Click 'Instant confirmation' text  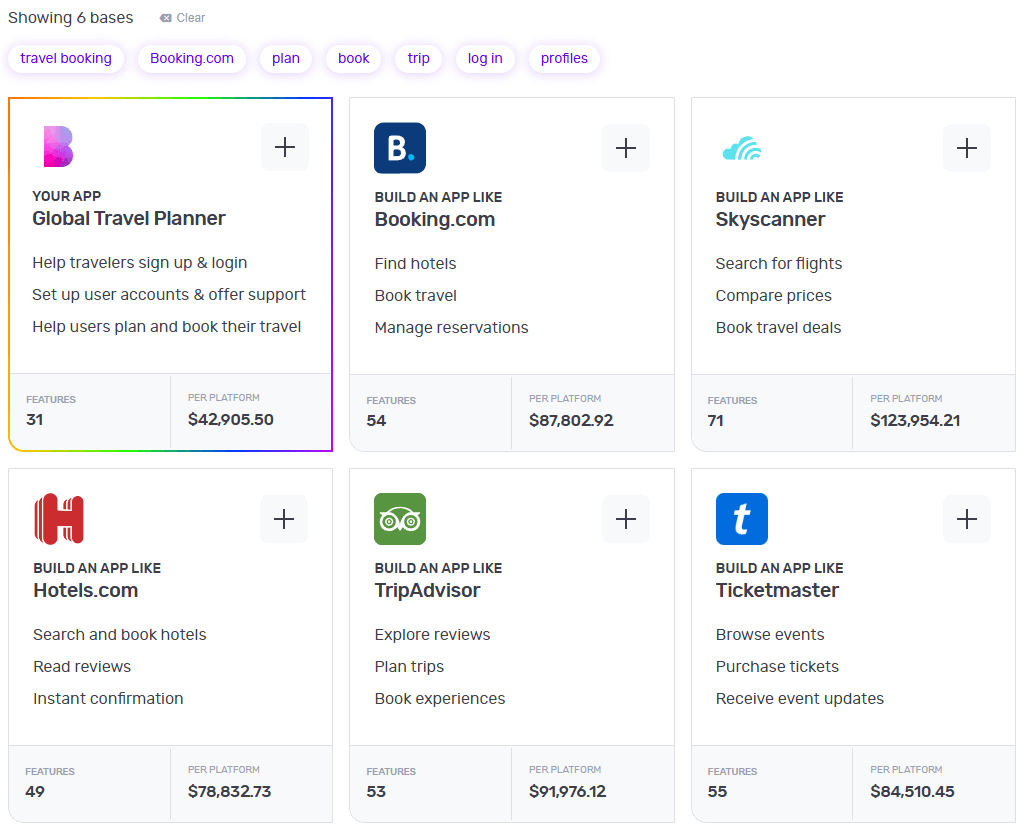(x=108, y=699)
